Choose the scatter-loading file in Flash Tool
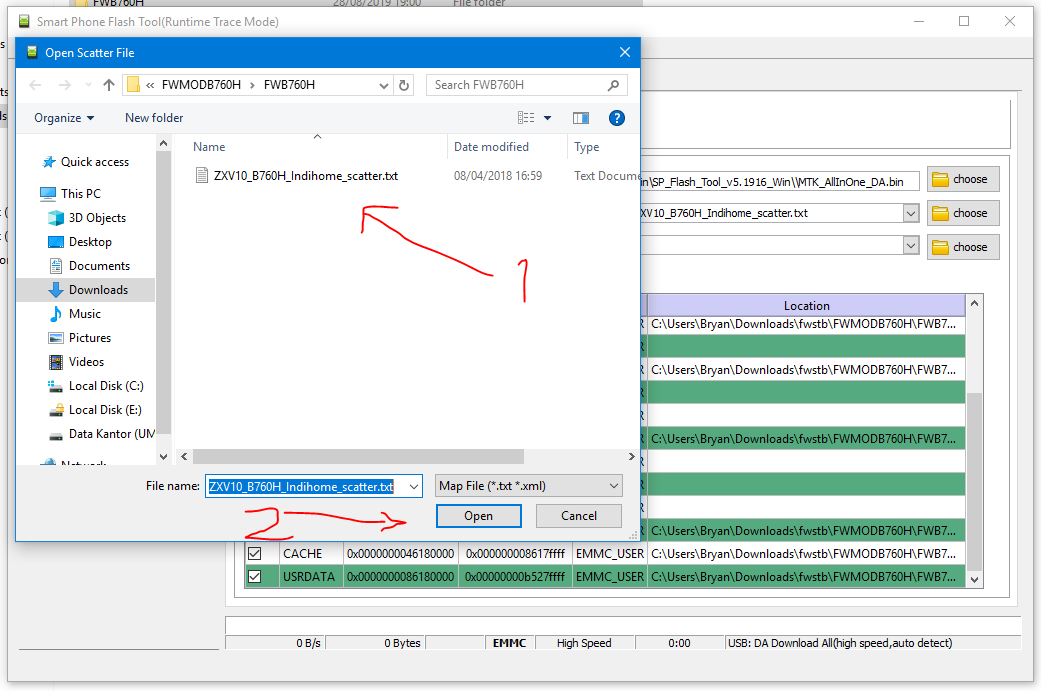1041x691 pixels. [963, 213]
